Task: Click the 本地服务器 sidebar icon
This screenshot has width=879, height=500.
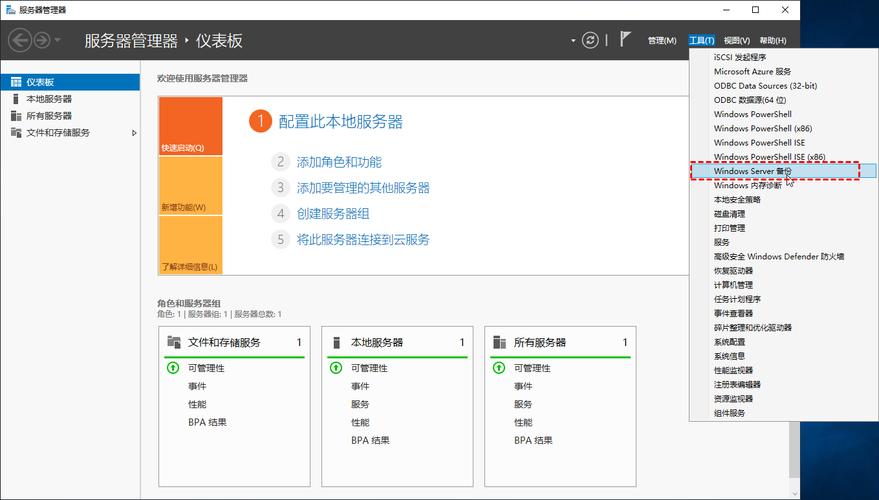Action: point(16,99)
